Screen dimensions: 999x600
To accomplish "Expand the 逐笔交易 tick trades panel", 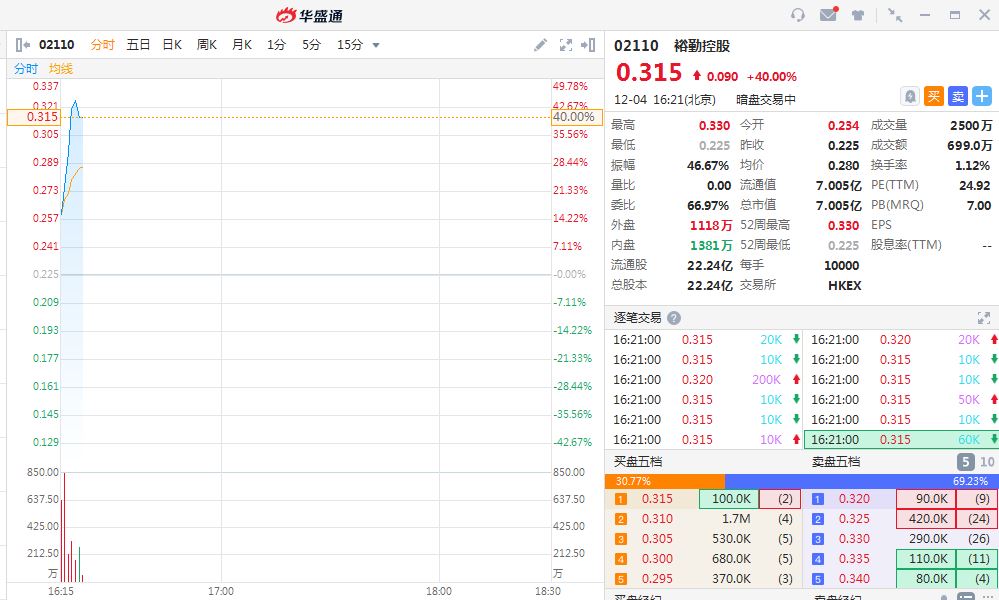I will click(x=983, y=318).
